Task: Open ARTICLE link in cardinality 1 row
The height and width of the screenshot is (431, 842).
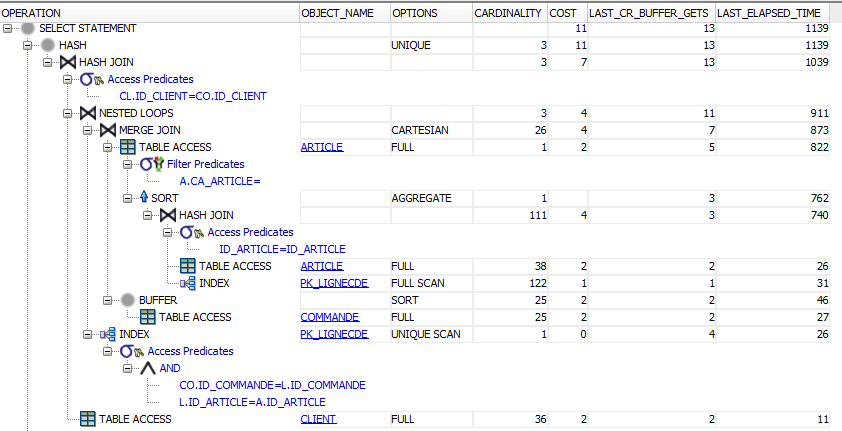Action: pyautogui.click(x=322, y=148)
